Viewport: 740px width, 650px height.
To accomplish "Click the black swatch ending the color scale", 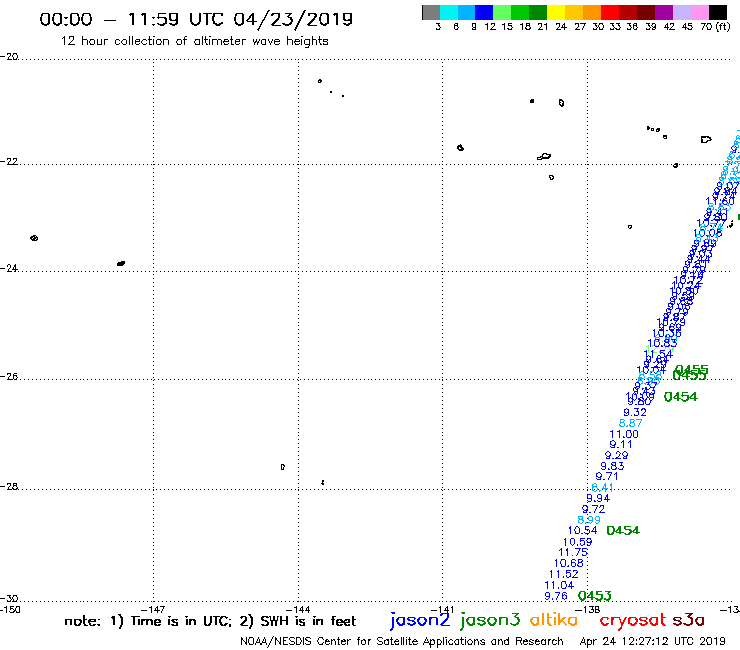I will (717, 12).
